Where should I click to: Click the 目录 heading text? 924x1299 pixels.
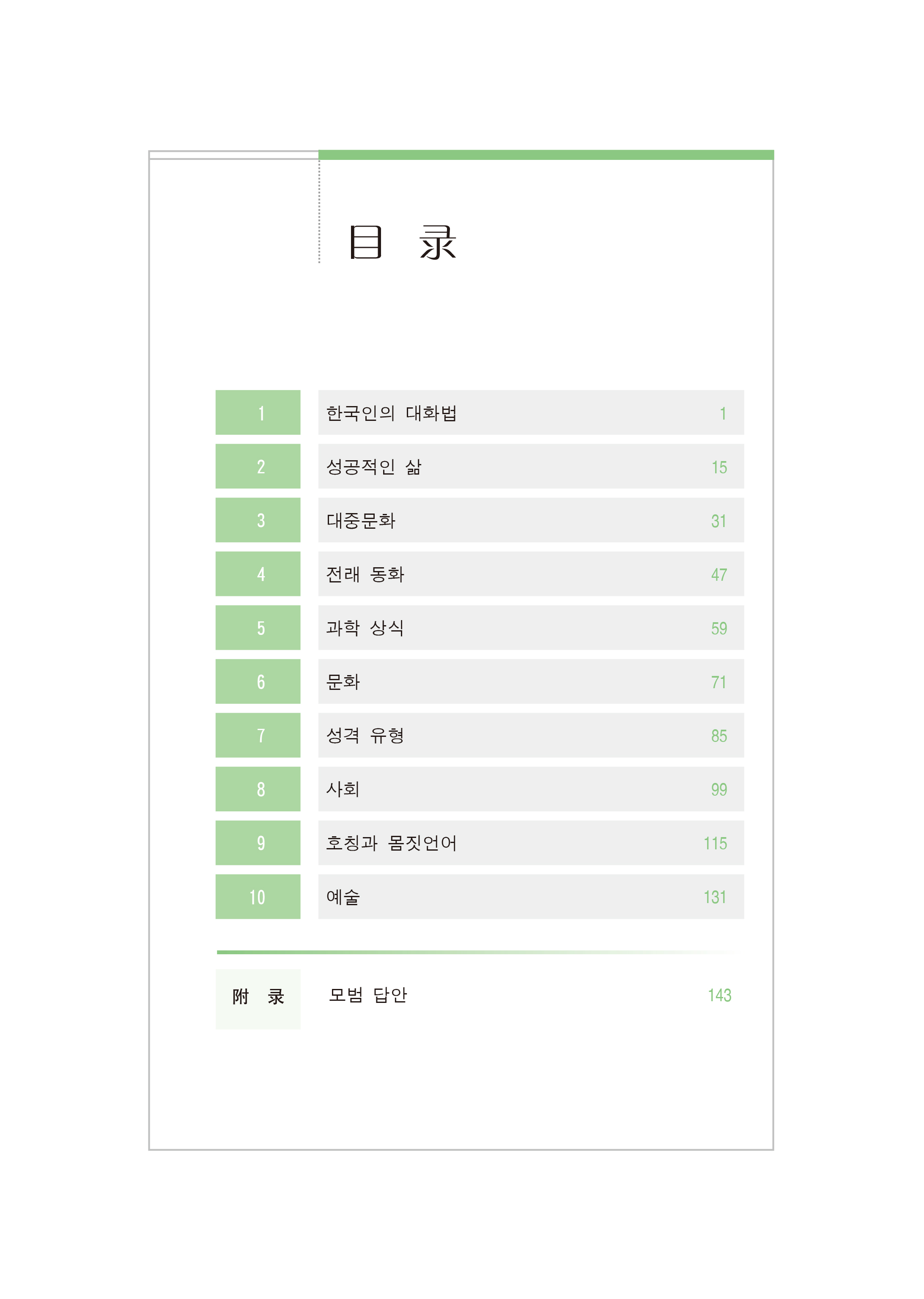403,243
